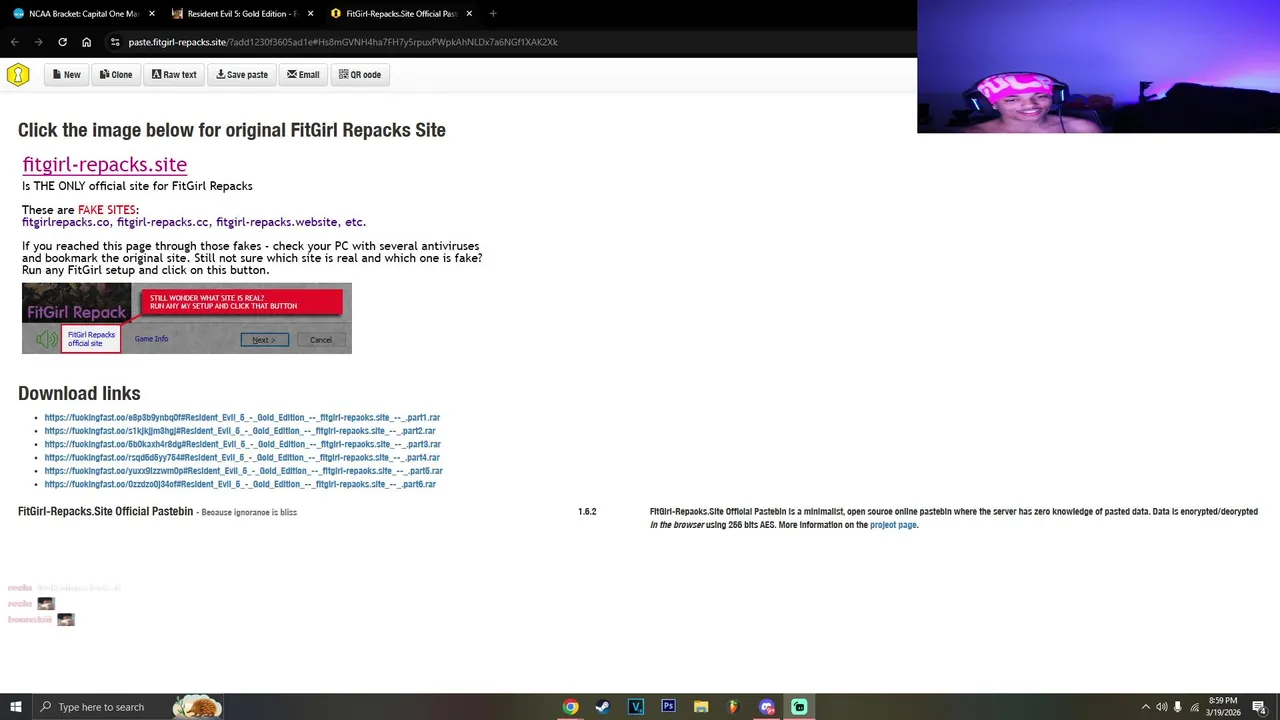Click 'FitGirl-Repacks.Site Official Pastebin' footer title
This screenshot has width=1280, height=720.
[105, 512]
